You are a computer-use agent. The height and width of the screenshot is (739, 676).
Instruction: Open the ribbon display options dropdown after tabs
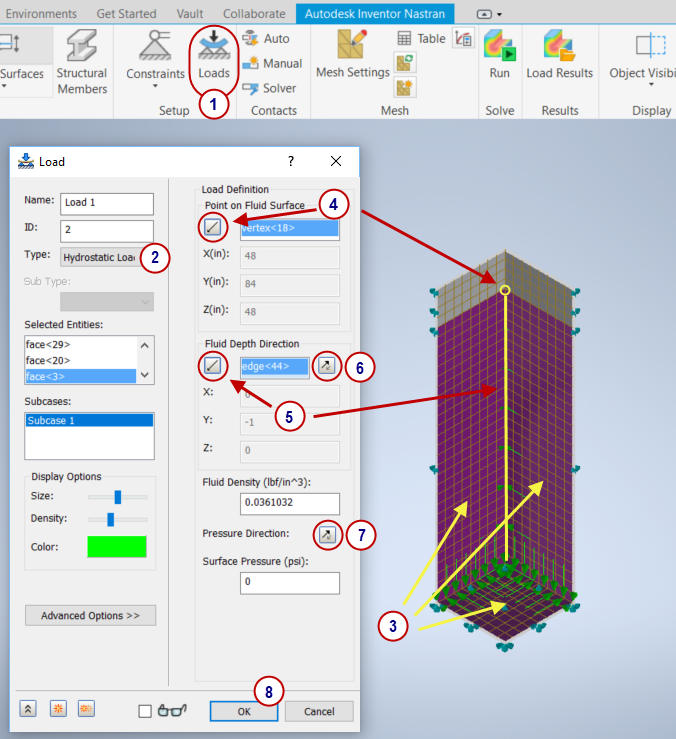[x=489, y=14]
